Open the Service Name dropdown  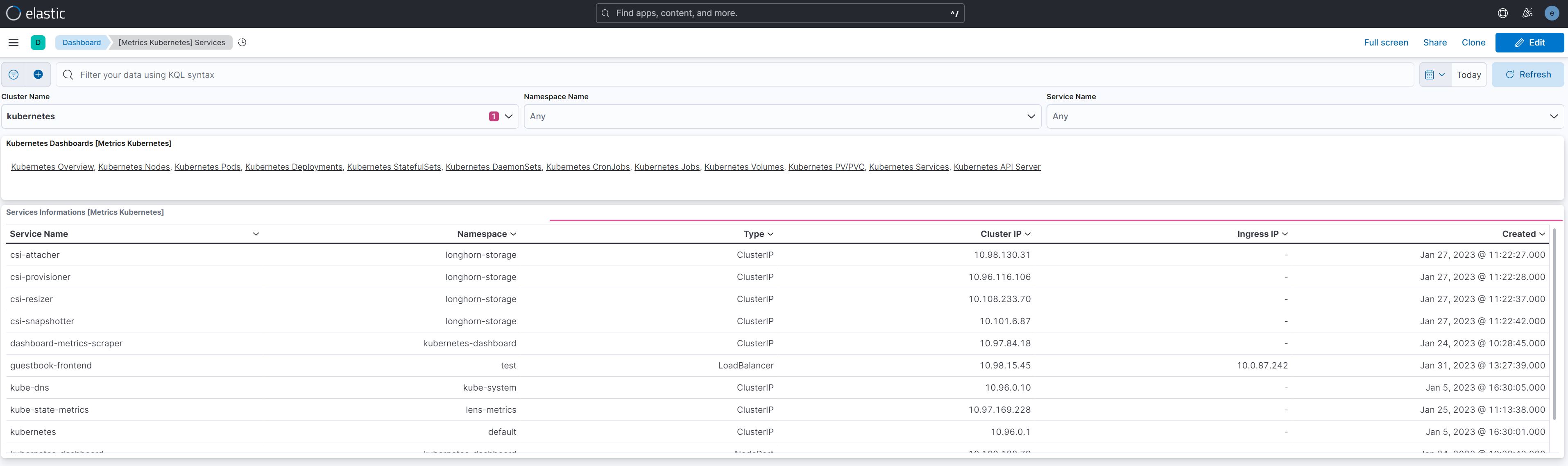pos(1305,116)
